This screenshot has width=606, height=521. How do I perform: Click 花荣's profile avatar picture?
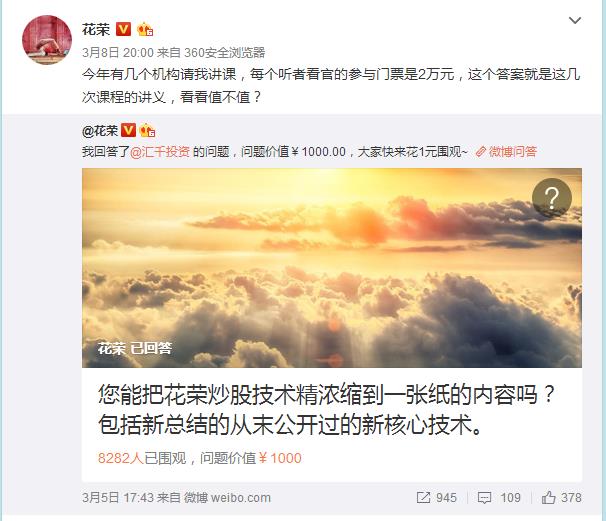pos(47,39)
